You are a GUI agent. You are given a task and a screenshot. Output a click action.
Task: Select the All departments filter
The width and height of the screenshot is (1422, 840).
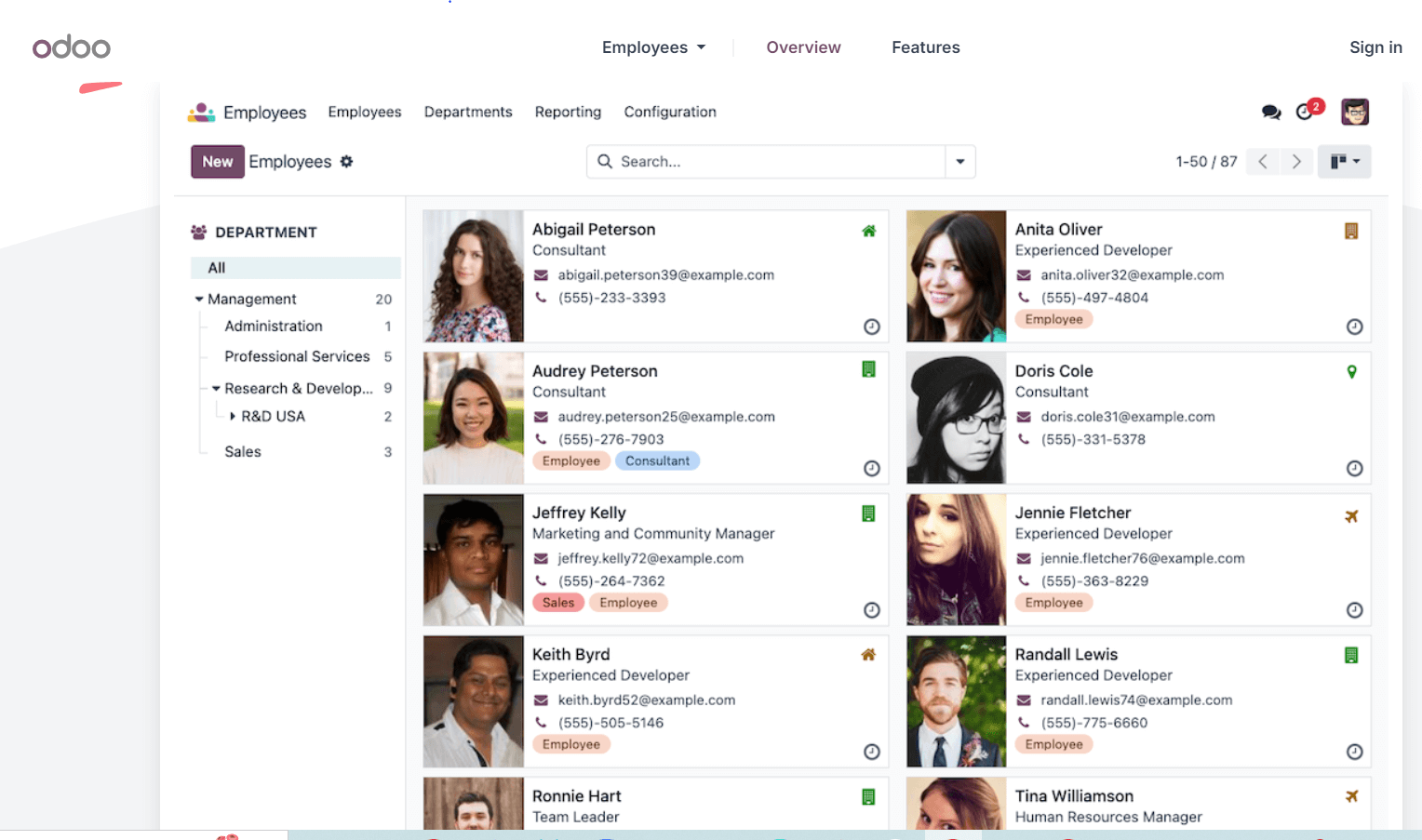[x=296, y=268]
